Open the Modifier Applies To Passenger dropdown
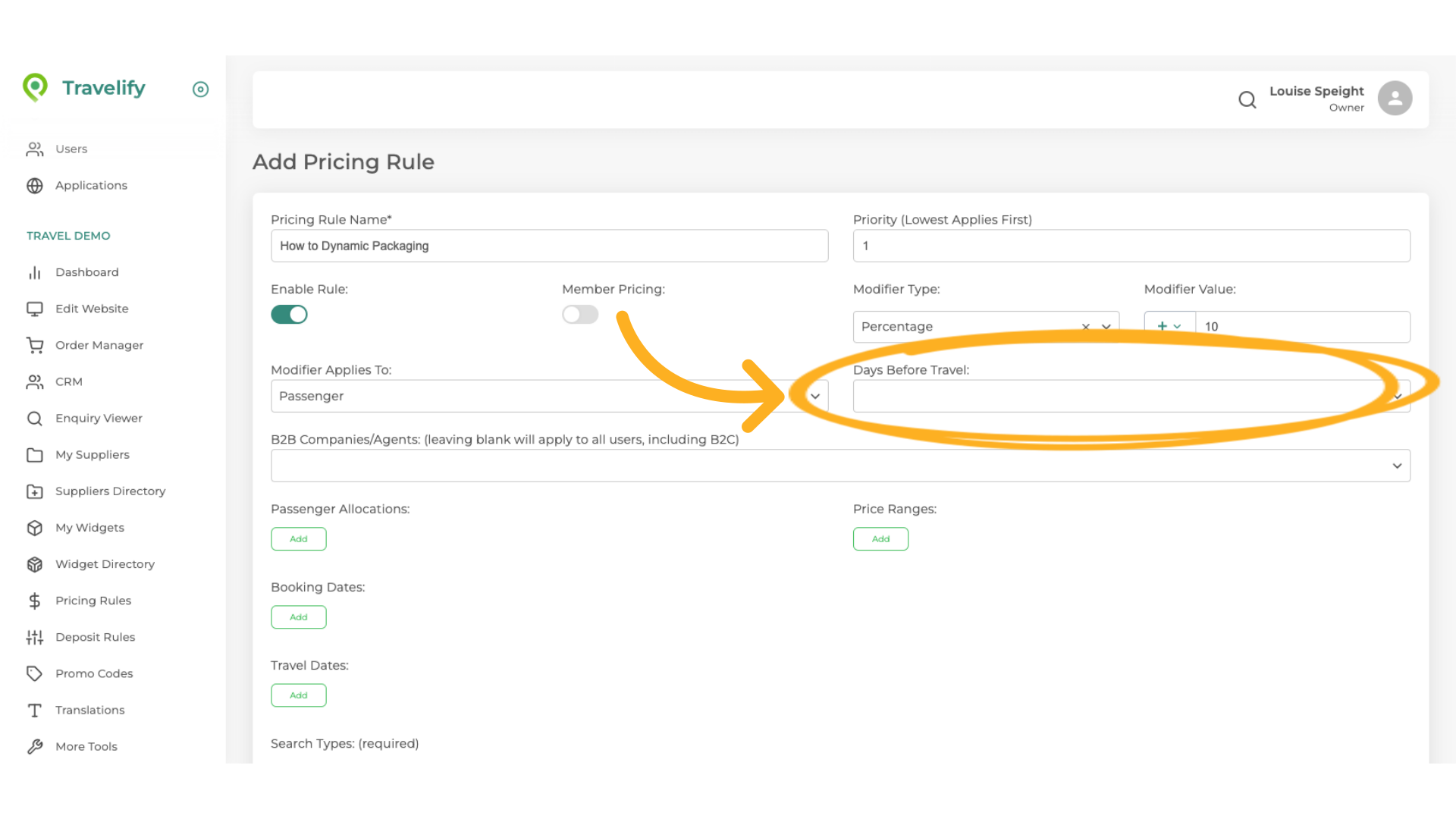Screen dimensions: 1456x819 pyautogui.click(x=815, y=396)
